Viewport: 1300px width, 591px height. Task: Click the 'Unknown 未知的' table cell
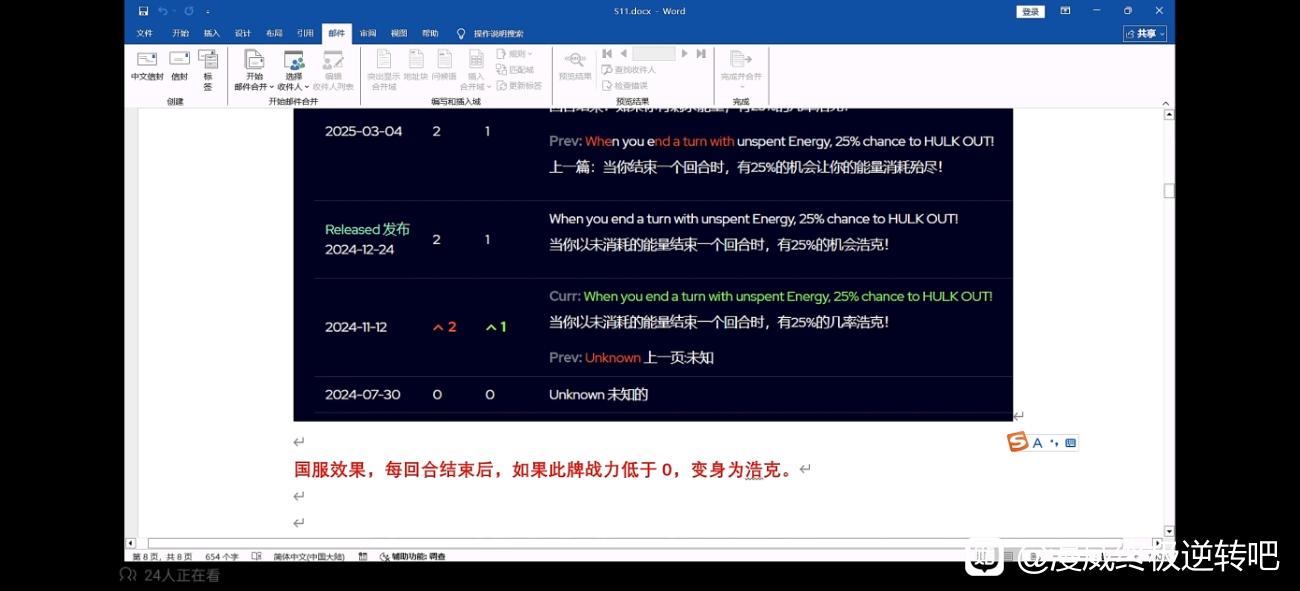598,394
